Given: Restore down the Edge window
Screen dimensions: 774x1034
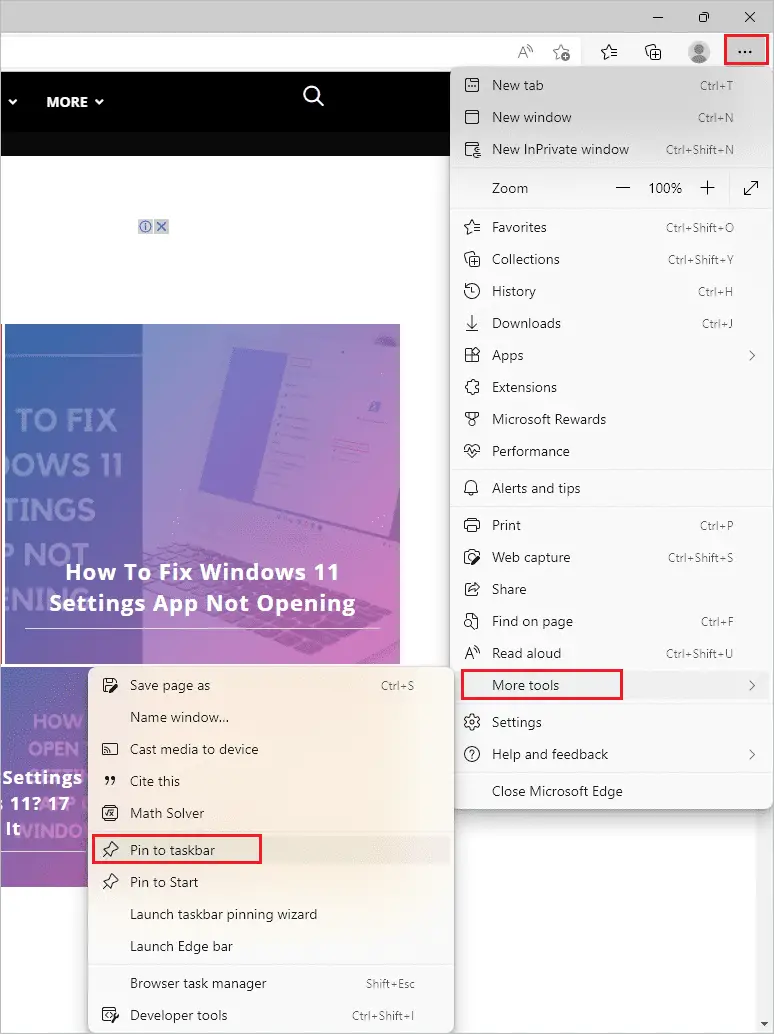Looking at the screenshot, I should tap(703, 16).
